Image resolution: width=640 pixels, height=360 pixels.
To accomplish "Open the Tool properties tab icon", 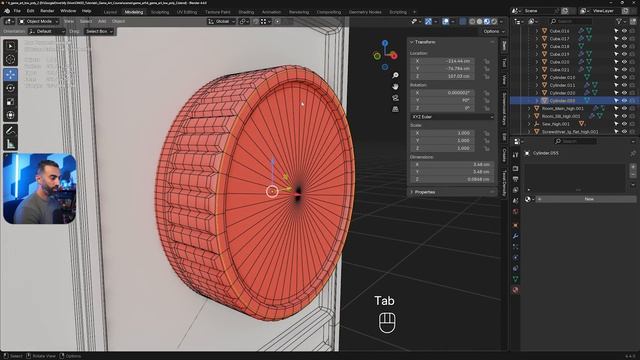I will [516, 156].
